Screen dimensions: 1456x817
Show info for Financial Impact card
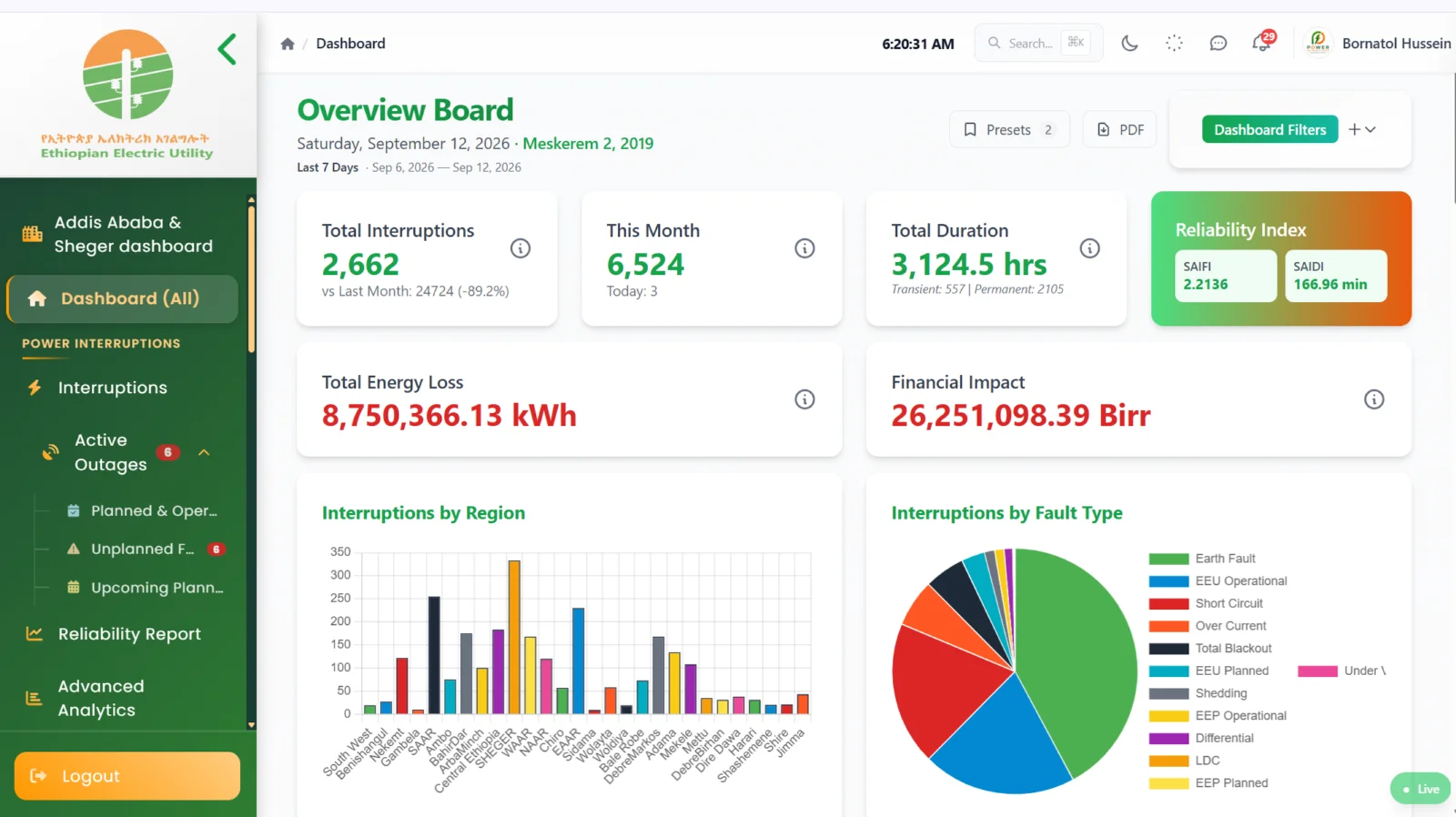(1374, 399)
